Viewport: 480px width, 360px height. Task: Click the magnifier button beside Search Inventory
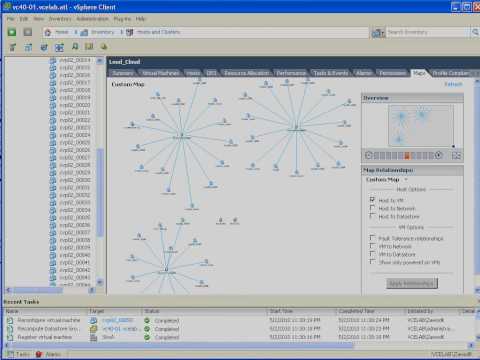(475, 32)
